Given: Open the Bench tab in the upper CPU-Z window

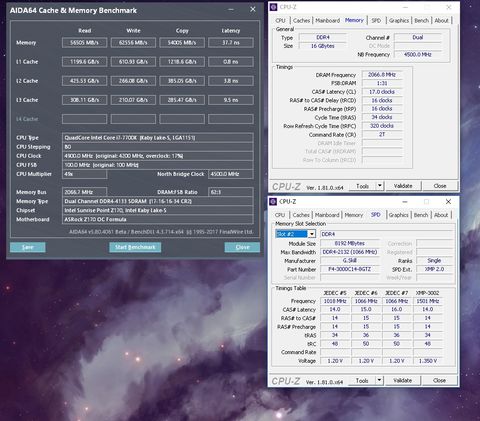Looking at the screenshot, I should coord(421,21).
